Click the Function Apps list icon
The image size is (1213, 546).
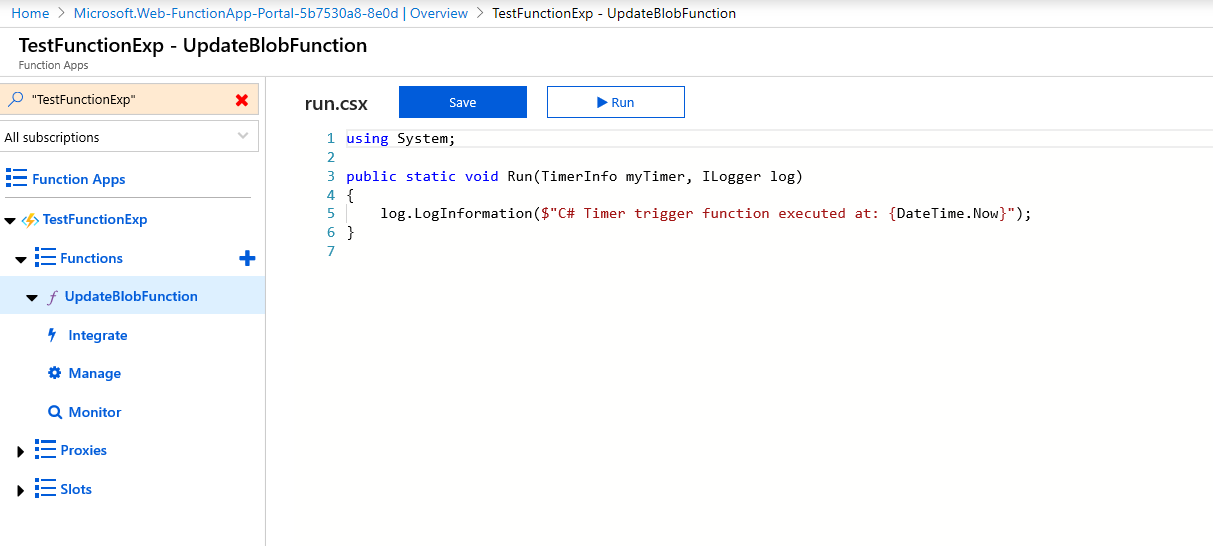pos(16,178)
